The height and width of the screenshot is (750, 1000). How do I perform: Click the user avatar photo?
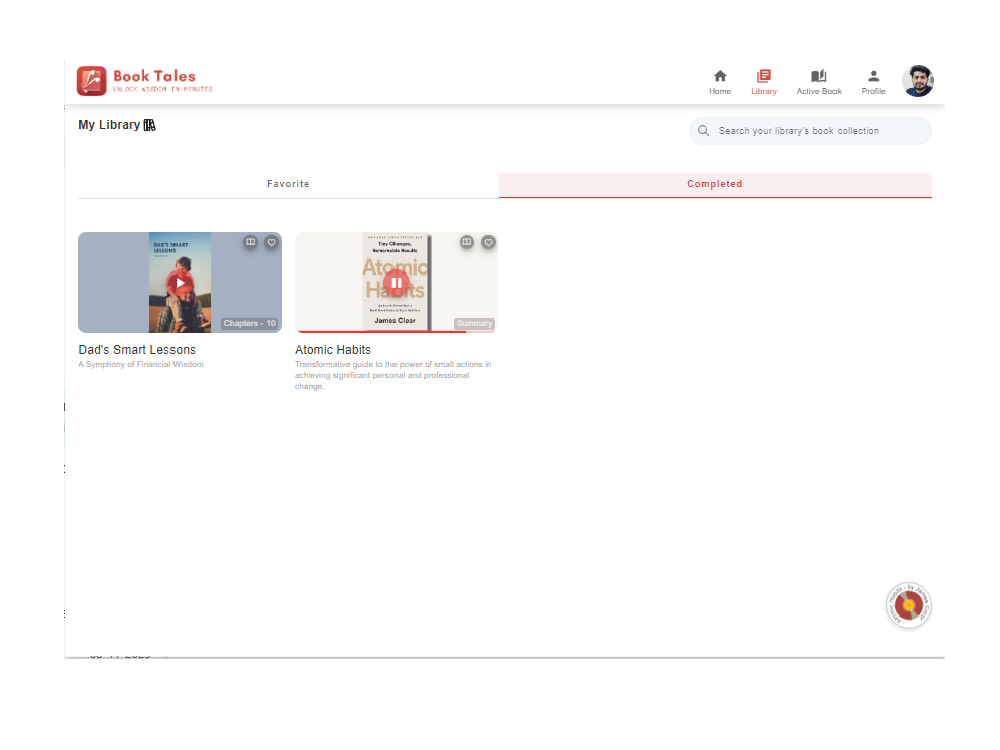918,81
